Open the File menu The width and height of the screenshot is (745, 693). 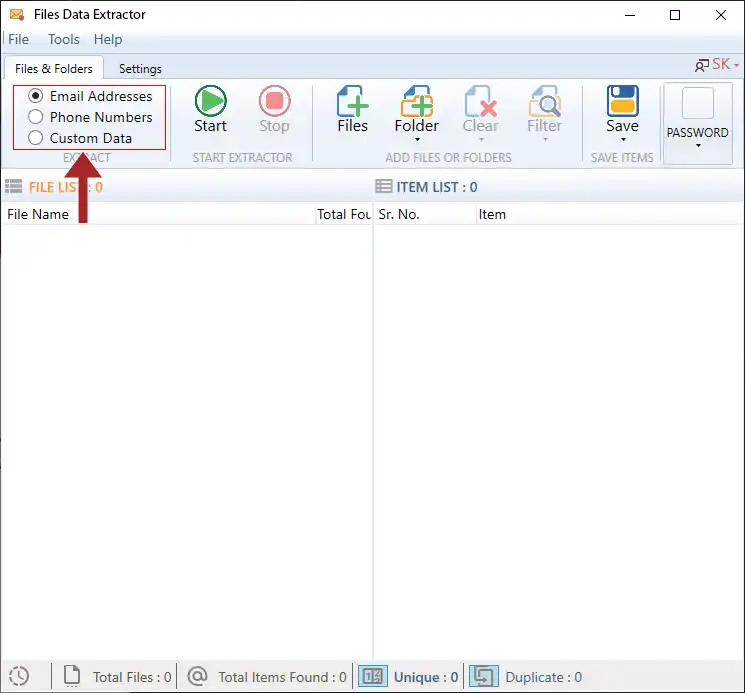click(19, 39)
